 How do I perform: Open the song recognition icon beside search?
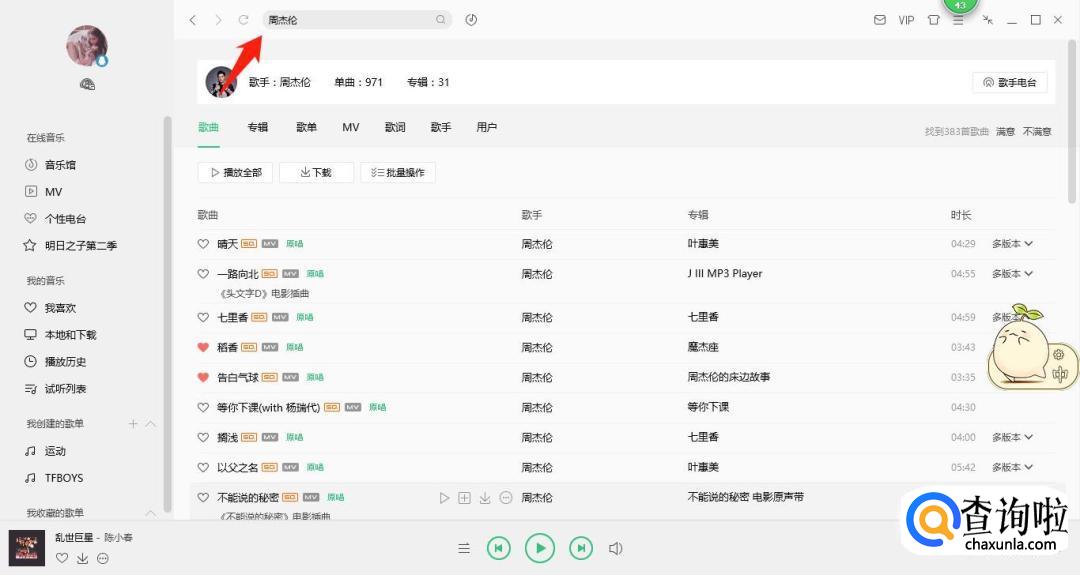[471, 20]
